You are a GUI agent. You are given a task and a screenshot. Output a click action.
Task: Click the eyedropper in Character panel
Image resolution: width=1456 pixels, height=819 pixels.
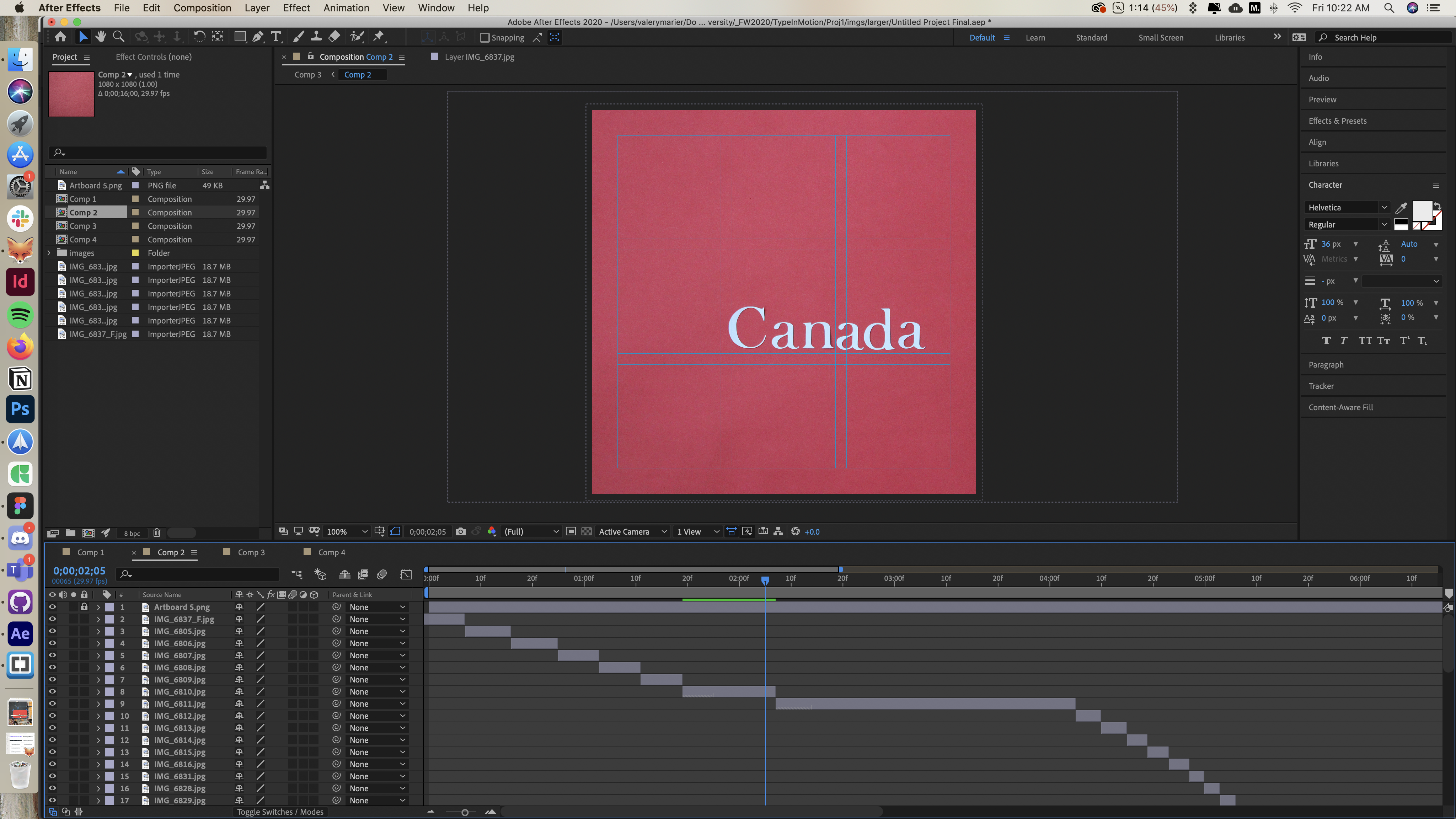pos(1401,208)
